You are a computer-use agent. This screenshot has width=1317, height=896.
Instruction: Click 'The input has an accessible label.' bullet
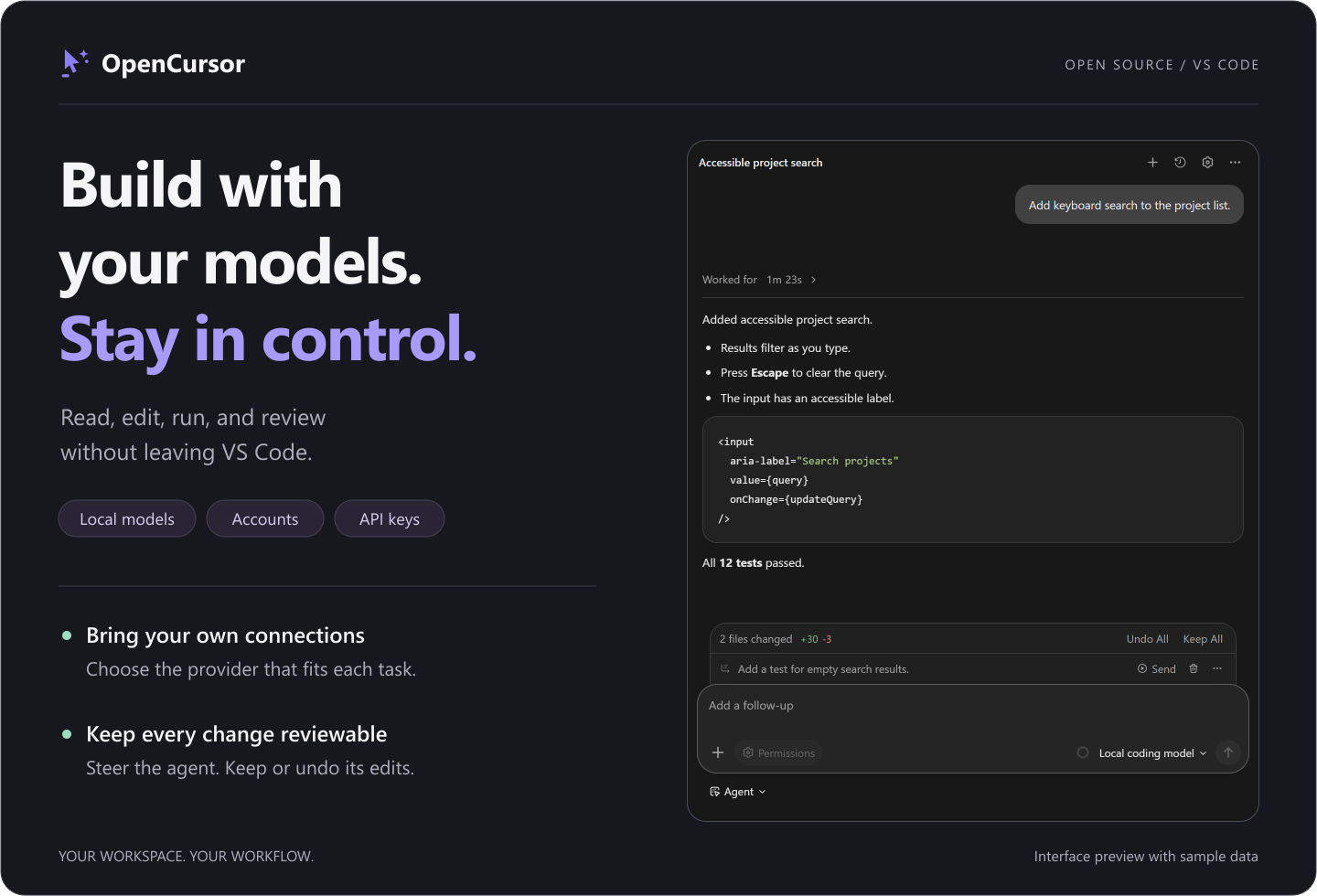808,398
